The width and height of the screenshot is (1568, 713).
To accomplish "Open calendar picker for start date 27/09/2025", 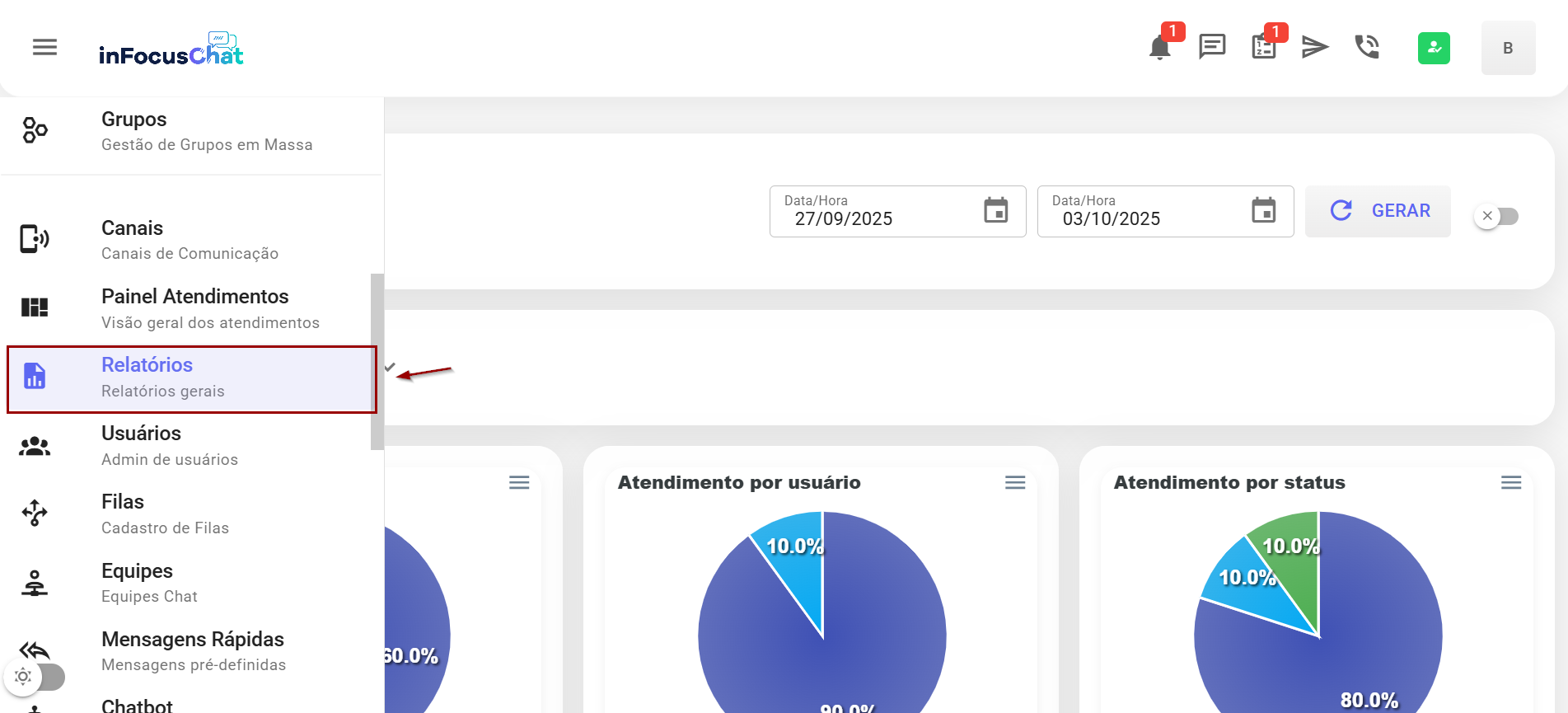I will pyautogui.click(x=995, y=211).
